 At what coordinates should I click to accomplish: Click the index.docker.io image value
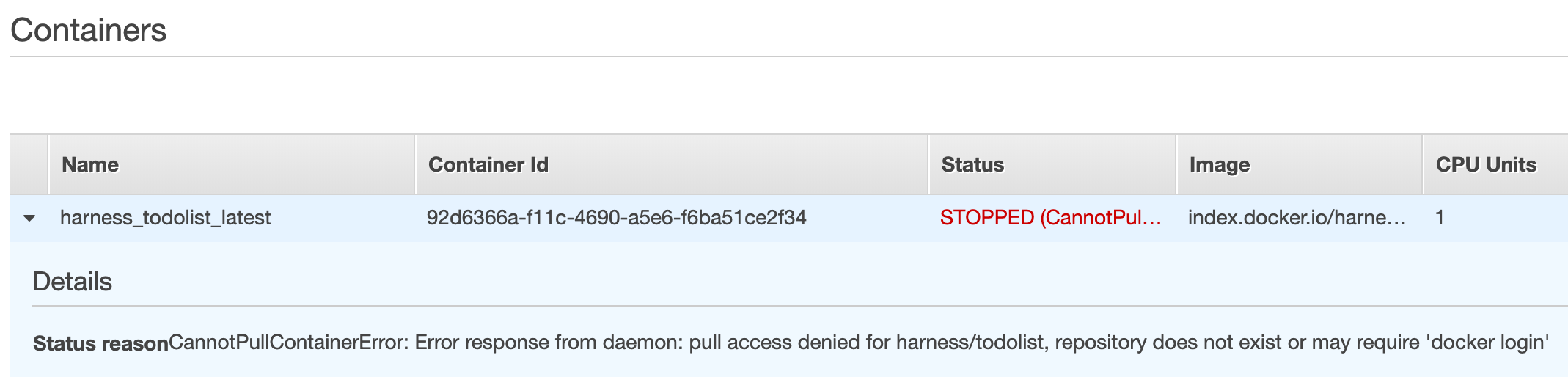click(x=1297, y=218)
